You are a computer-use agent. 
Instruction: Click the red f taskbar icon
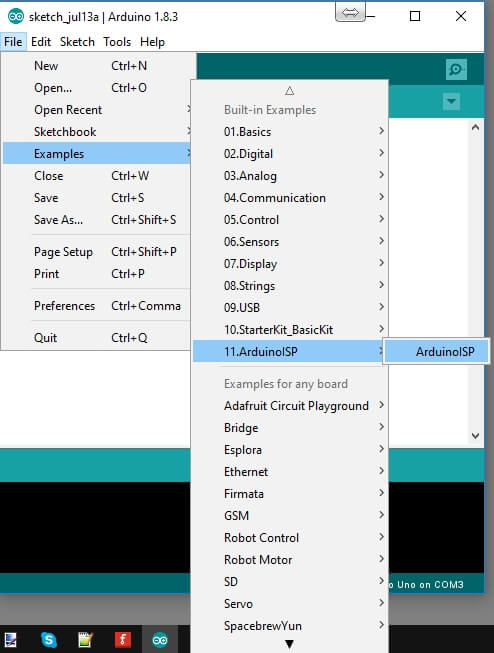[122, 639]
